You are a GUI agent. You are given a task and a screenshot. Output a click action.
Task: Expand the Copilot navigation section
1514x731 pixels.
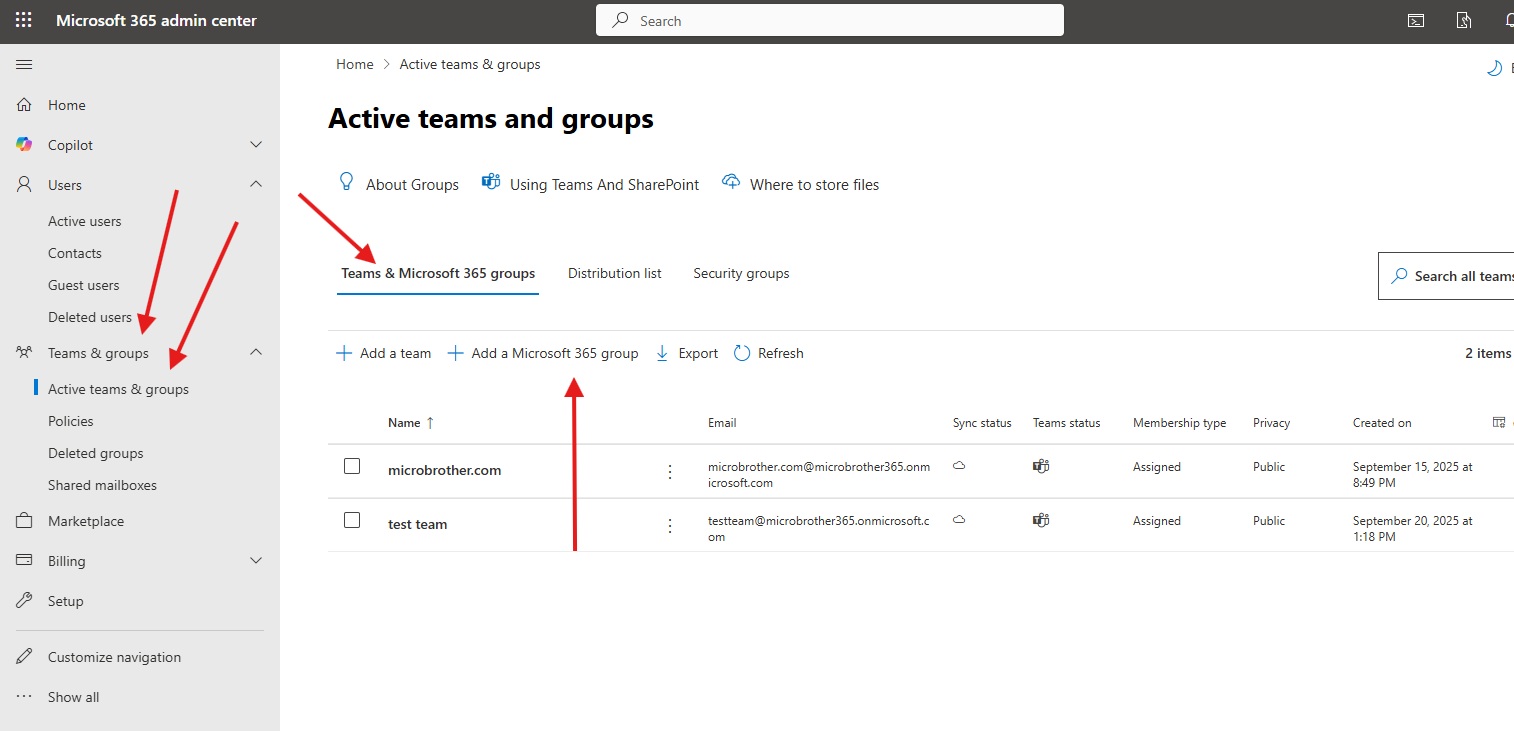tap(256, 145)
